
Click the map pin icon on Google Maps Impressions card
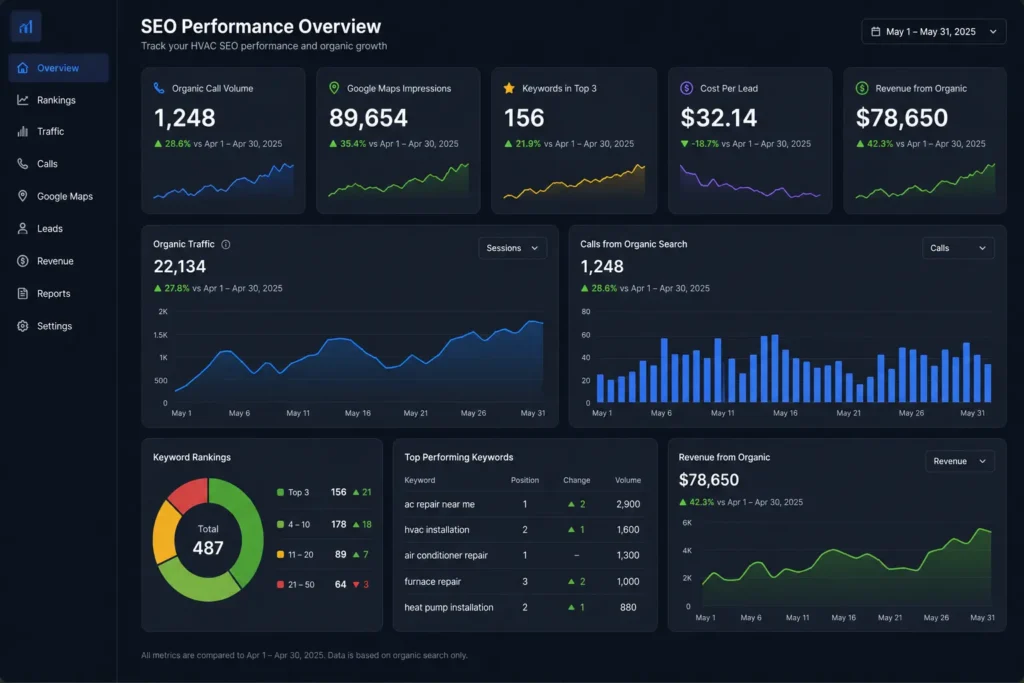[334, 88]
